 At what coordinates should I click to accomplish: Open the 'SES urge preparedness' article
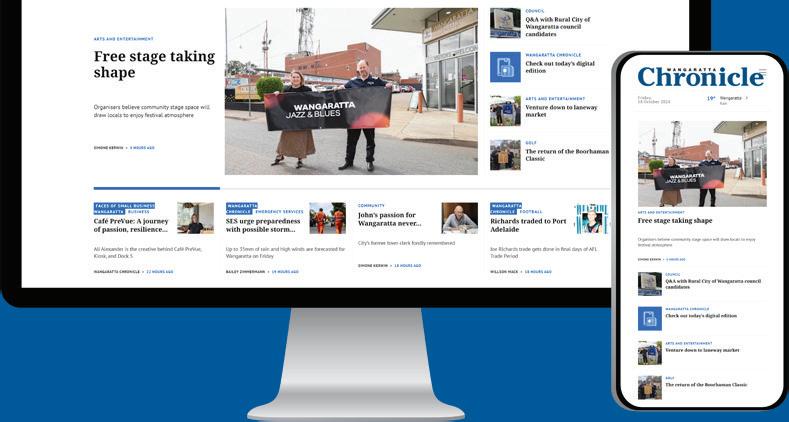click(263, 225)
